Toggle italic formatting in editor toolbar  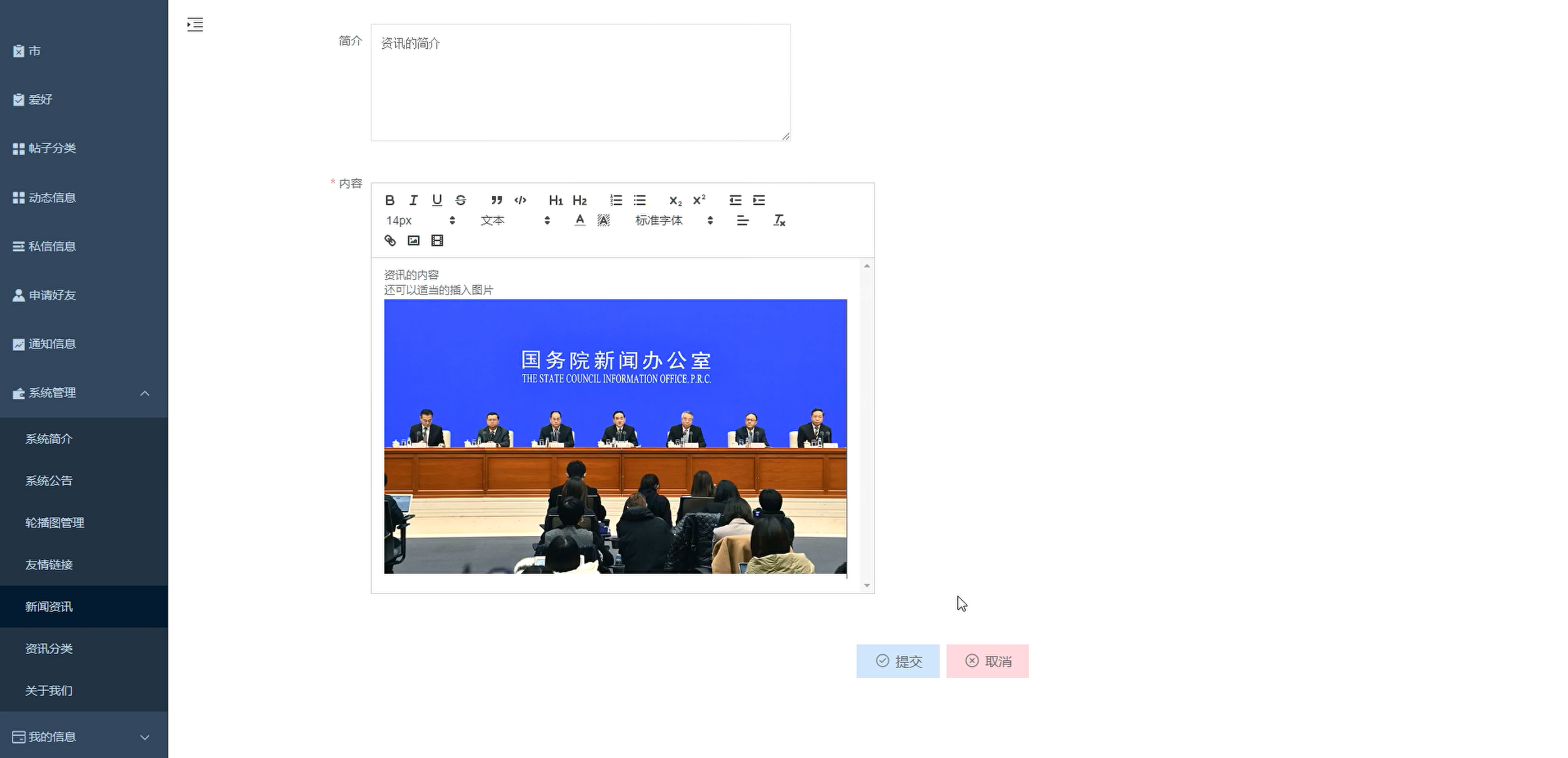tap(413, 200)
